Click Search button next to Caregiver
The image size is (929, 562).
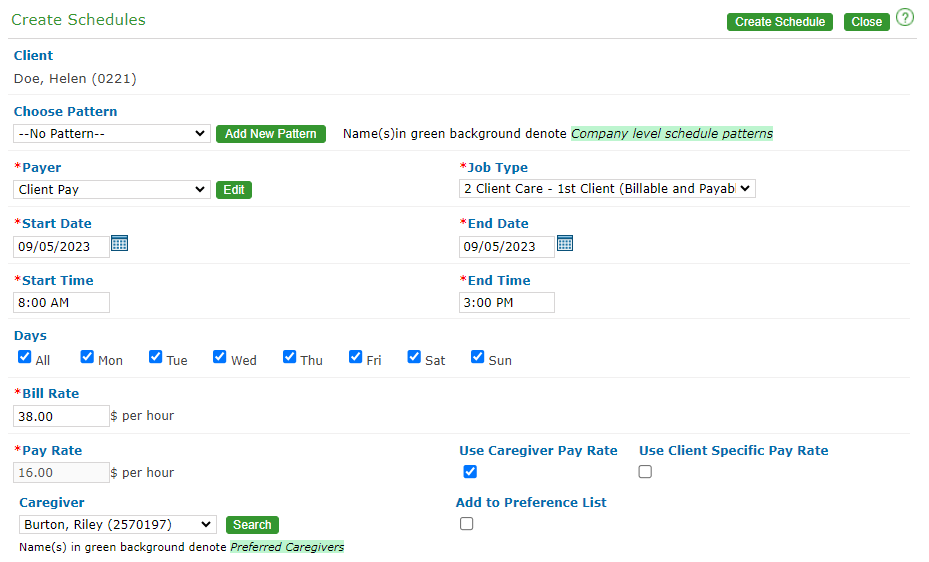click(x=252, y=525)
